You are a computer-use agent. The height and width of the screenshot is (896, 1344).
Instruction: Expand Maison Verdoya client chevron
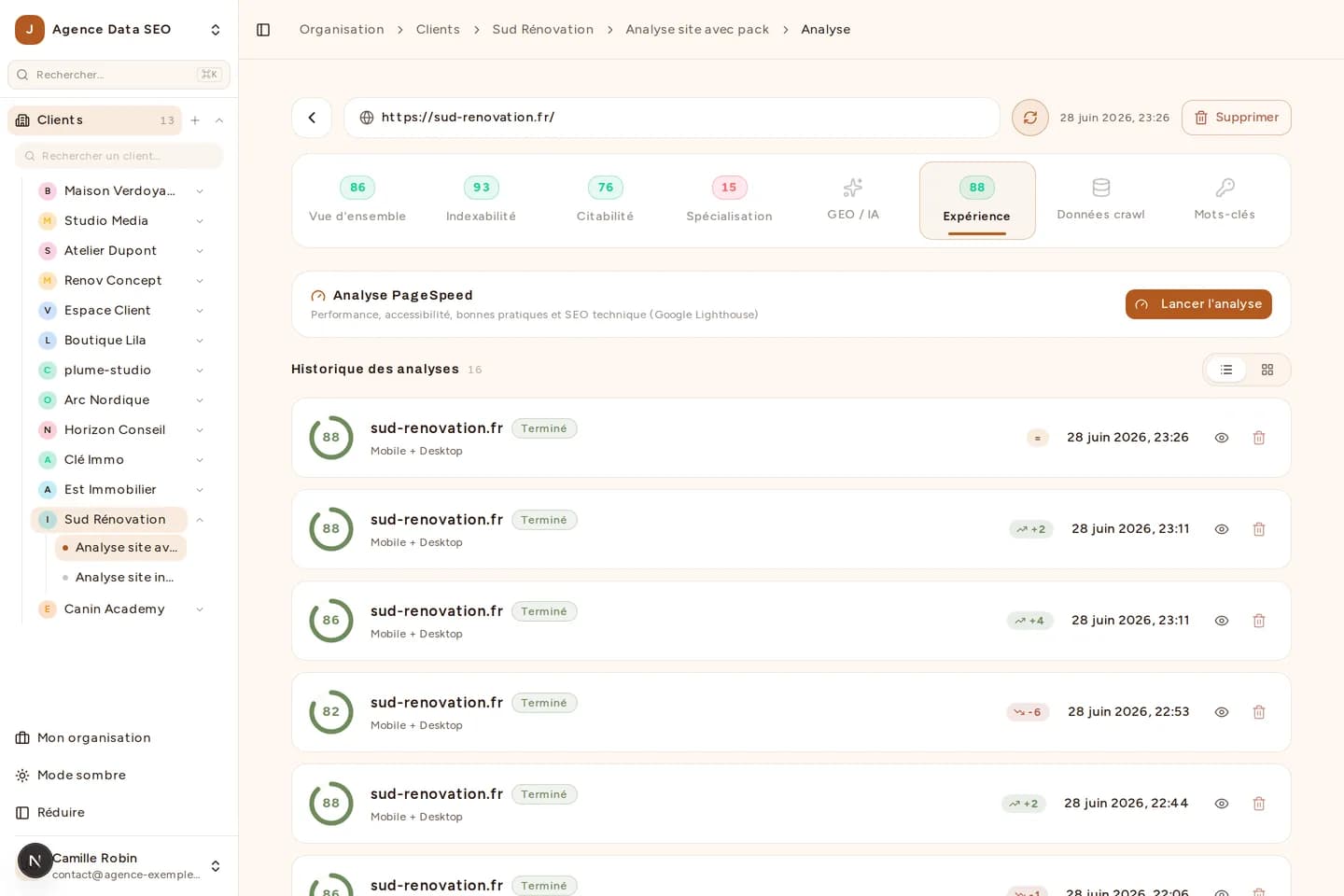coord(200,191)
